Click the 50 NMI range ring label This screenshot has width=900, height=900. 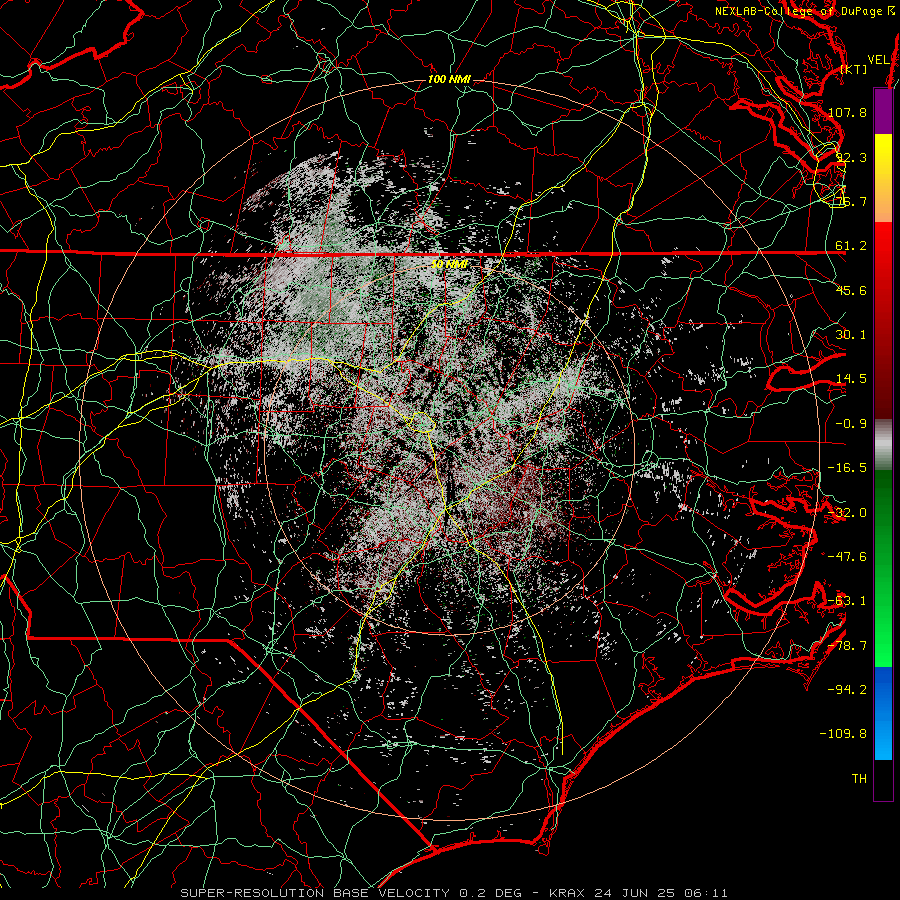click(449, 264)
